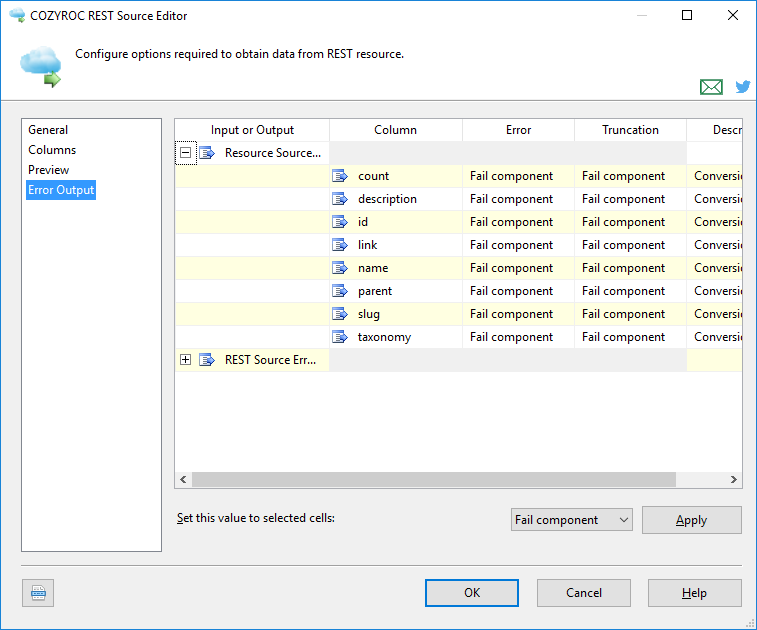
Task: Switch to the Columns page
Action: 52,150
